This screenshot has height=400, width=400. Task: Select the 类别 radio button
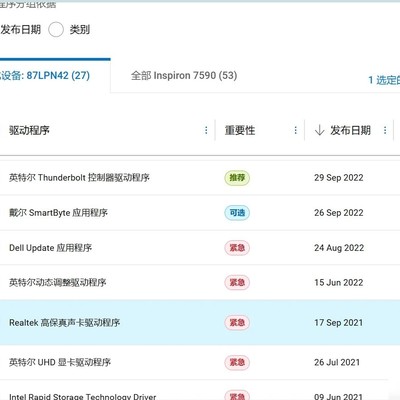click(x=56, y=30)
